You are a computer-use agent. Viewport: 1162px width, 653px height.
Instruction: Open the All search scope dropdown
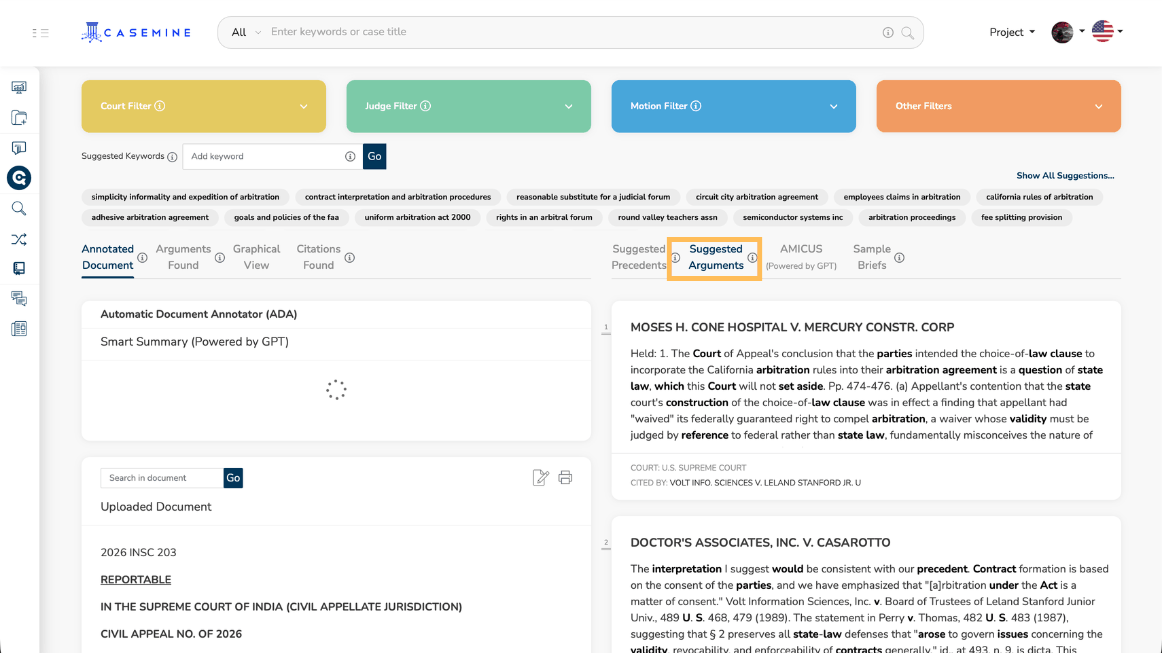[246, 33]
